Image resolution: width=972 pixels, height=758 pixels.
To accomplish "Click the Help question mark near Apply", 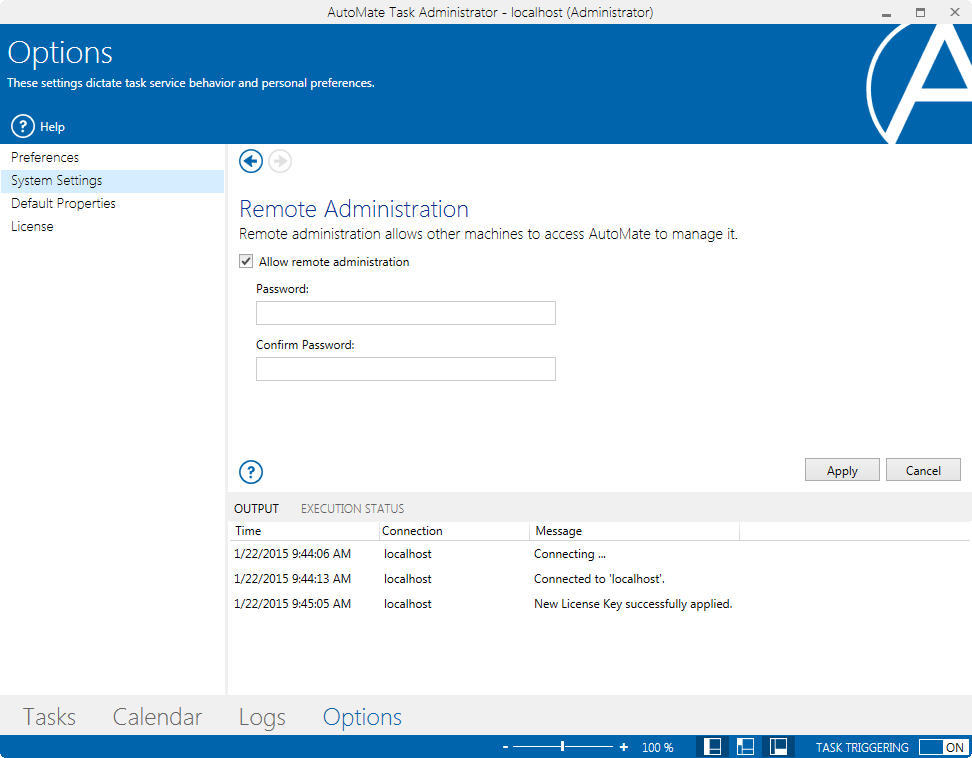I will tap(250, 471).
